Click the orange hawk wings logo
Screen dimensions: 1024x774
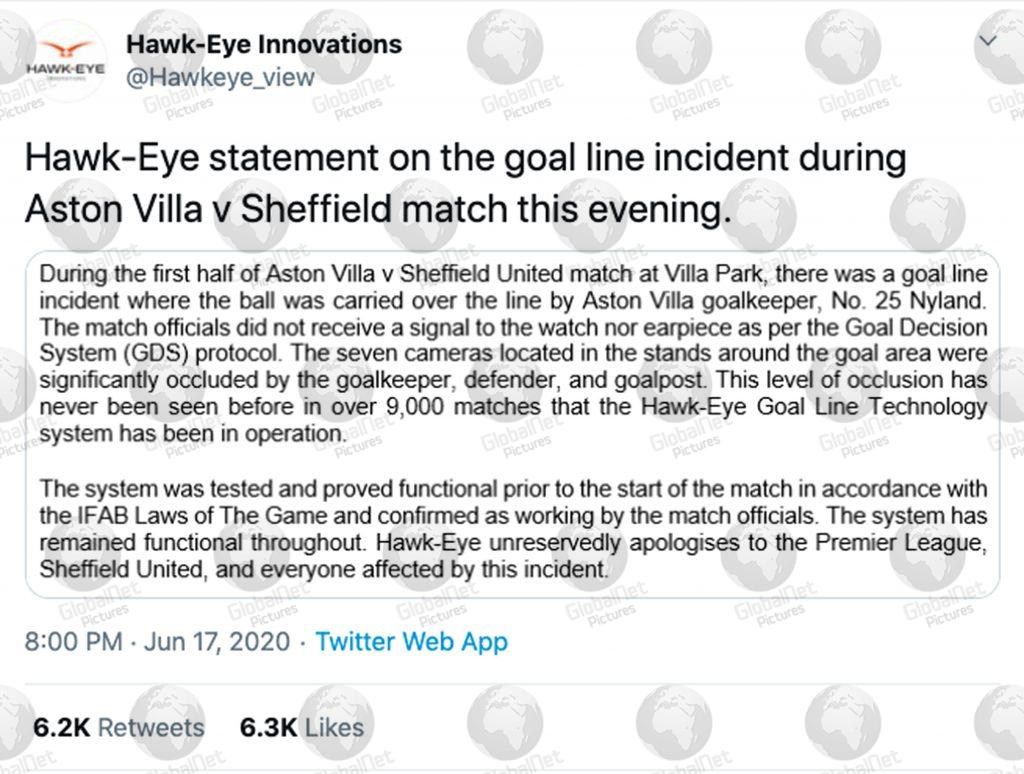point(65,50)
